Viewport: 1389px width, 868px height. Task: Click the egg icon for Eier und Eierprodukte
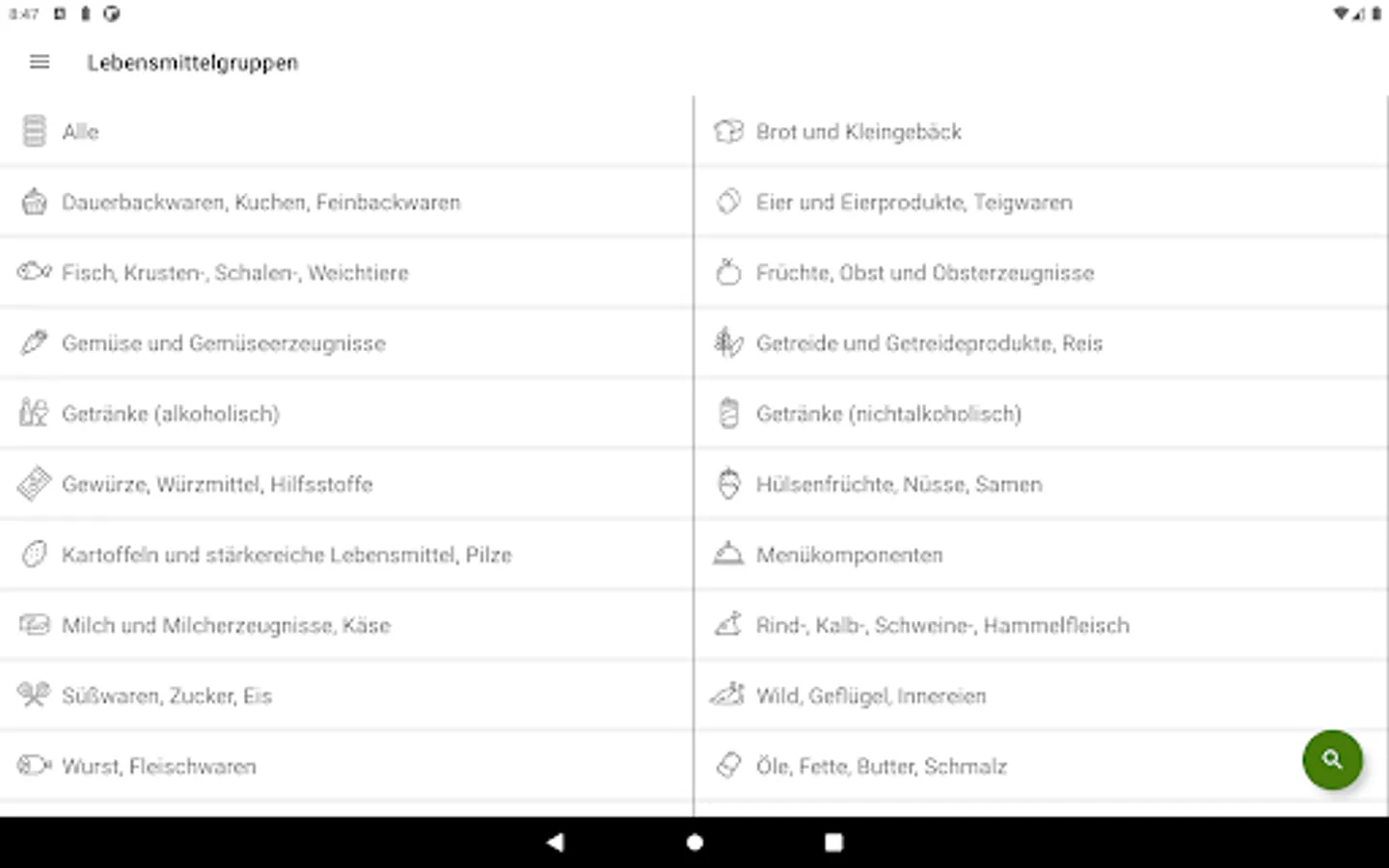pyautogui.click(x=728, y=202)
